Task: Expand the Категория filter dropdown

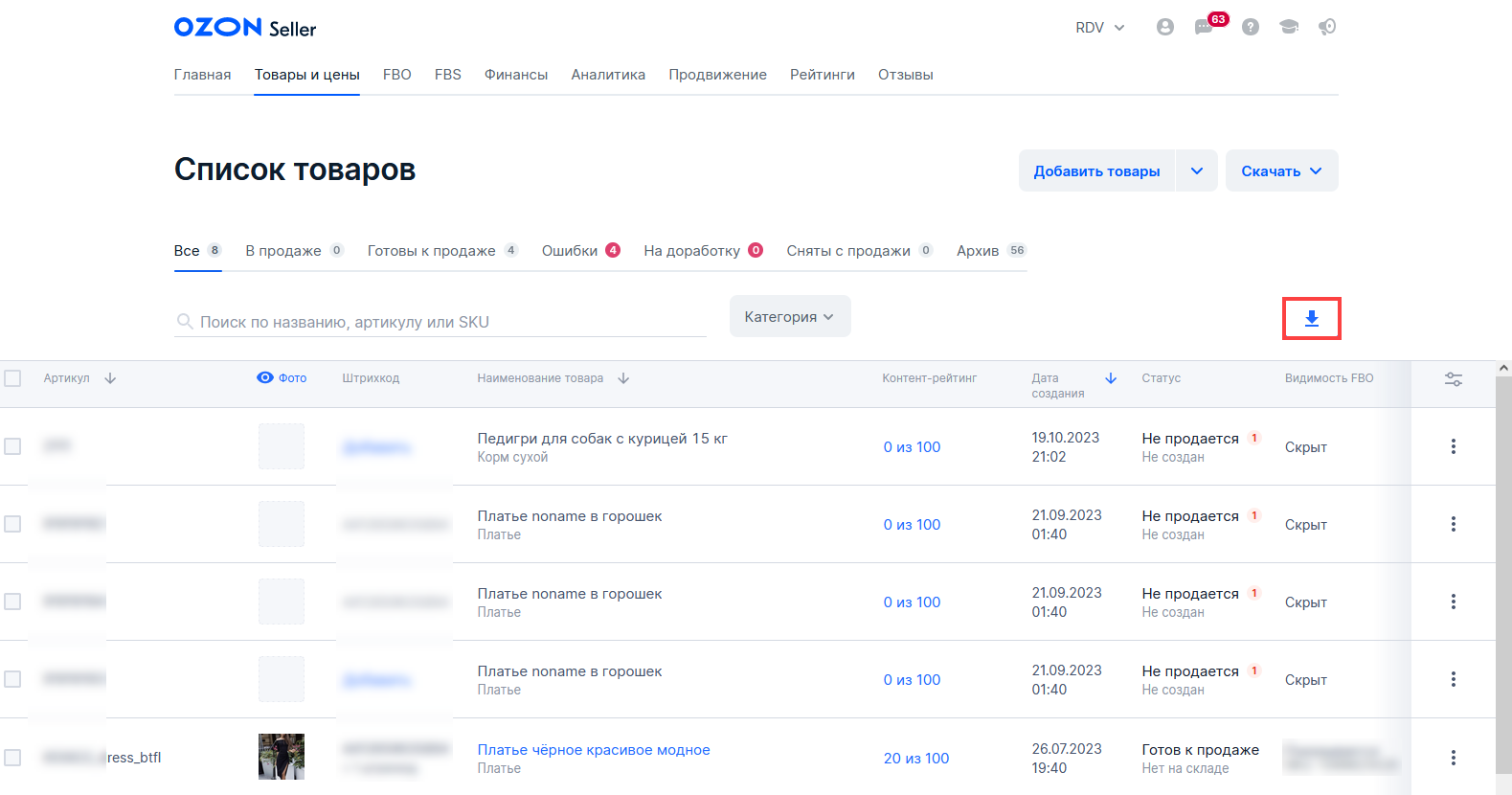Action: (789, 317)
